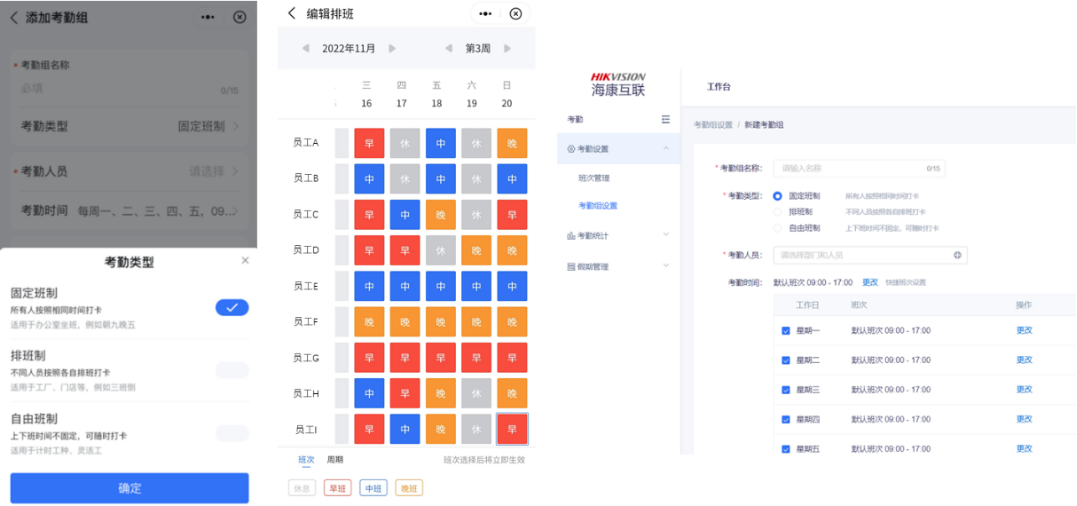Select 自由班制 radio button
This screenshot has height=506, width=1077.
point(778,228)
